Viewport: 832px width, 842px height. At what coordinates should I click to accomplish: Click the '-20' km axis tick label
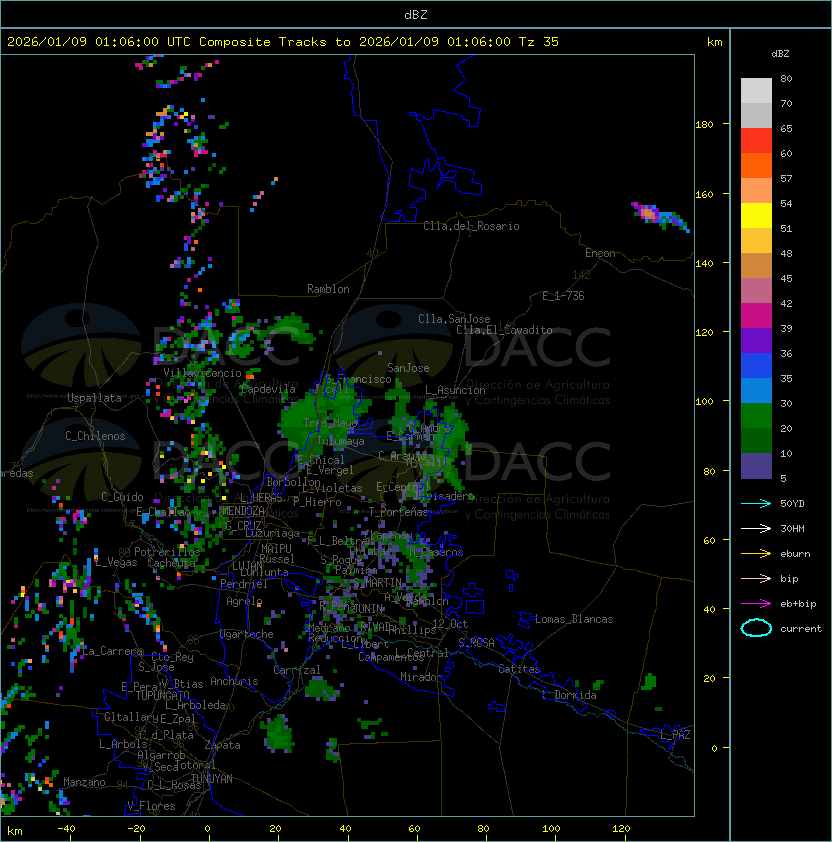point(136,829)
